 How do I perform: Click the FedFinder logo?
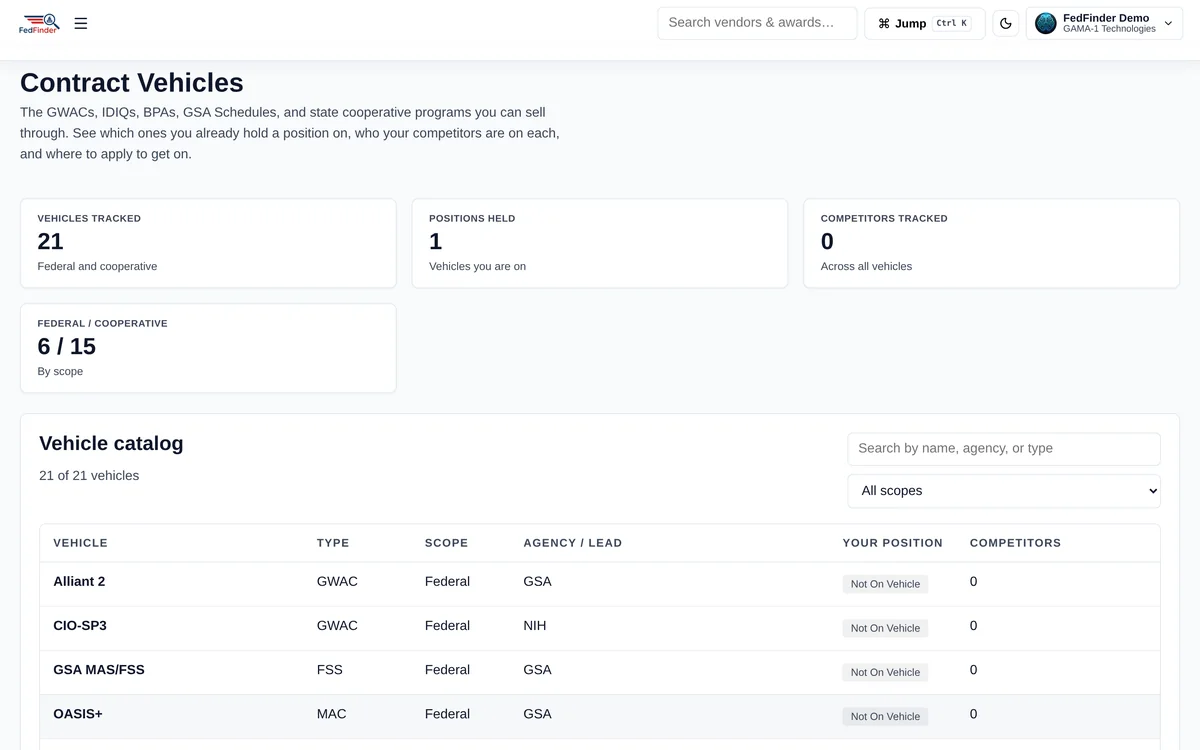click(x=39, y=23)
